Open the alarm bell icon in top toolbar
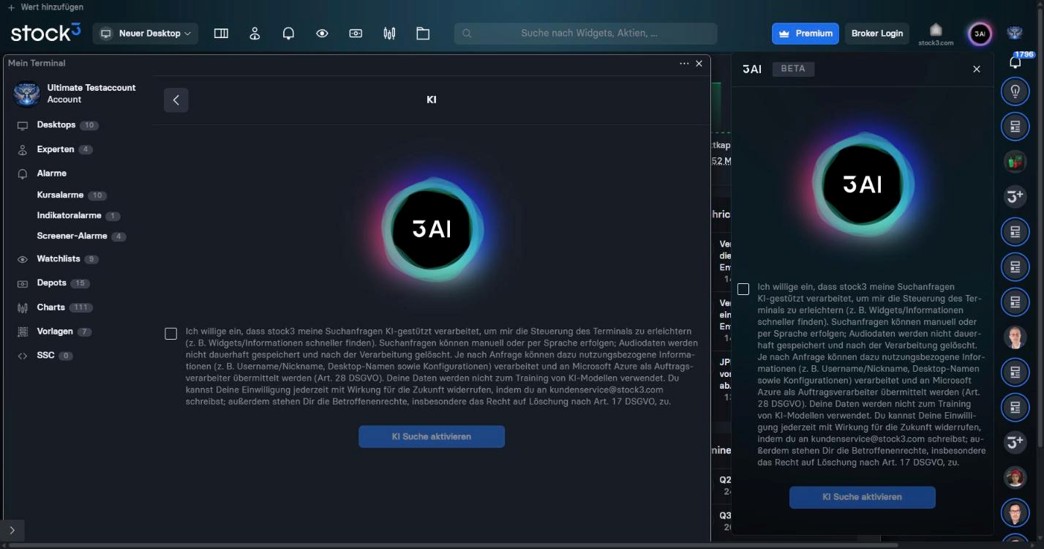 click(288, 33)
